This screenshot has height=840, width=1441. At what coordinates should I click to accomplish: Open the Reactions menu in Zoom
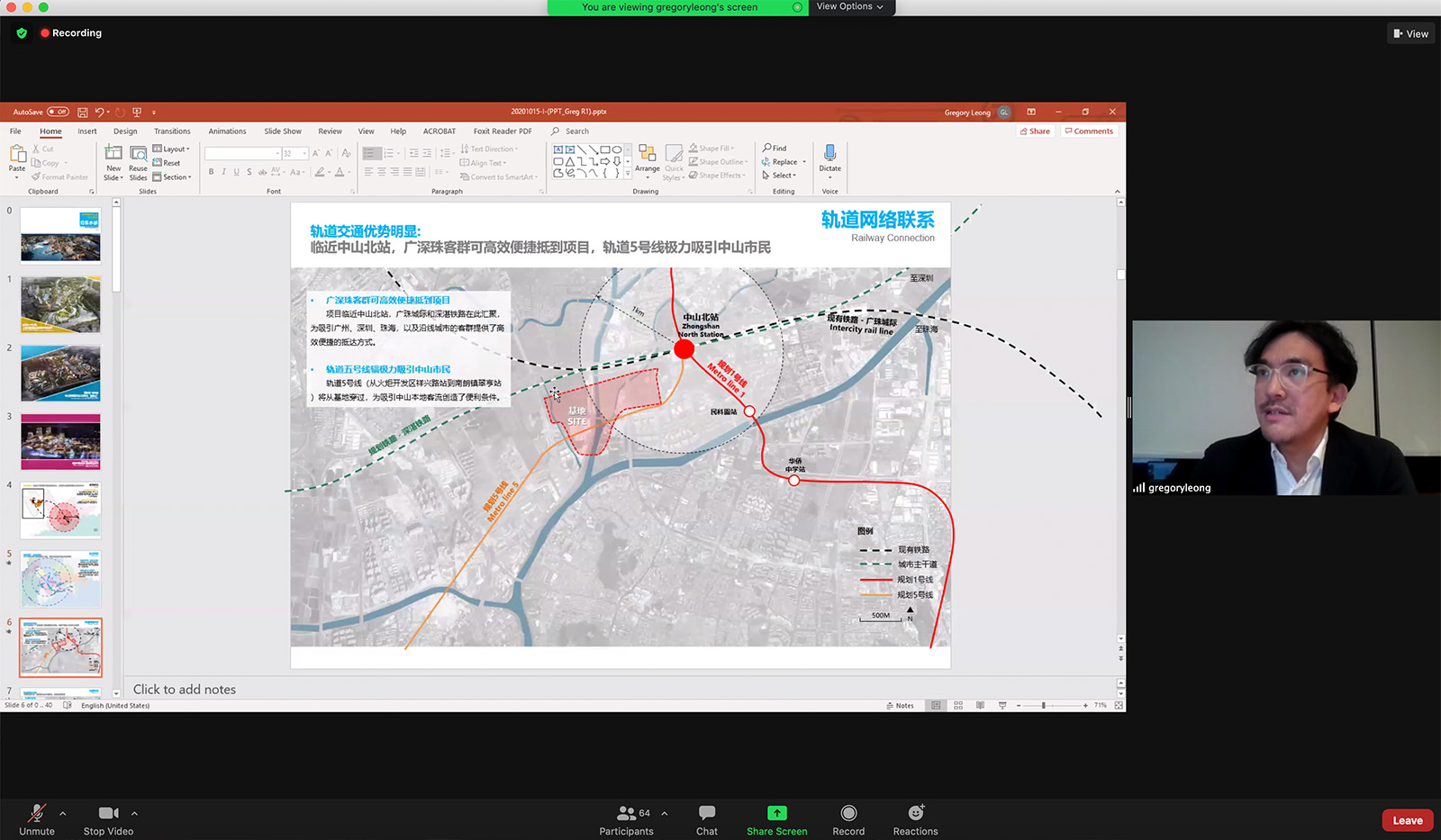(915, 819)
